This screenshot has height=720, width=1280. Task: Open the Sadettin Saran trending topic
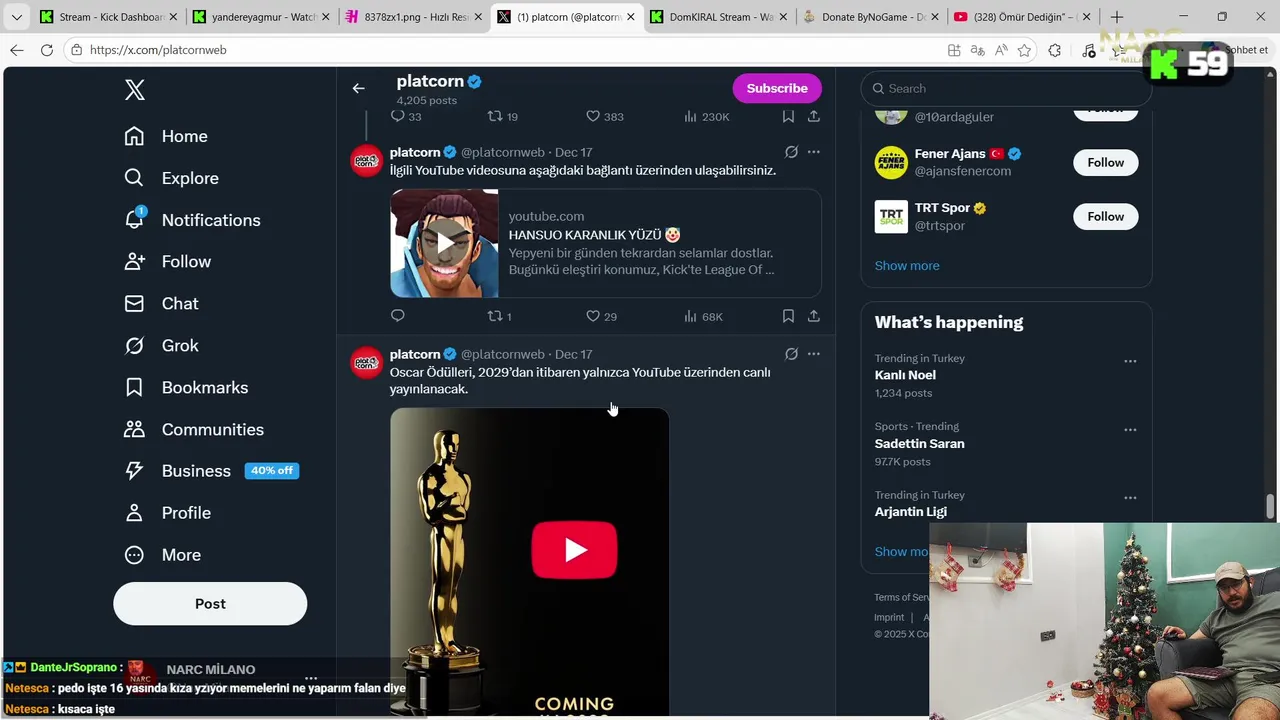(919, 444)
